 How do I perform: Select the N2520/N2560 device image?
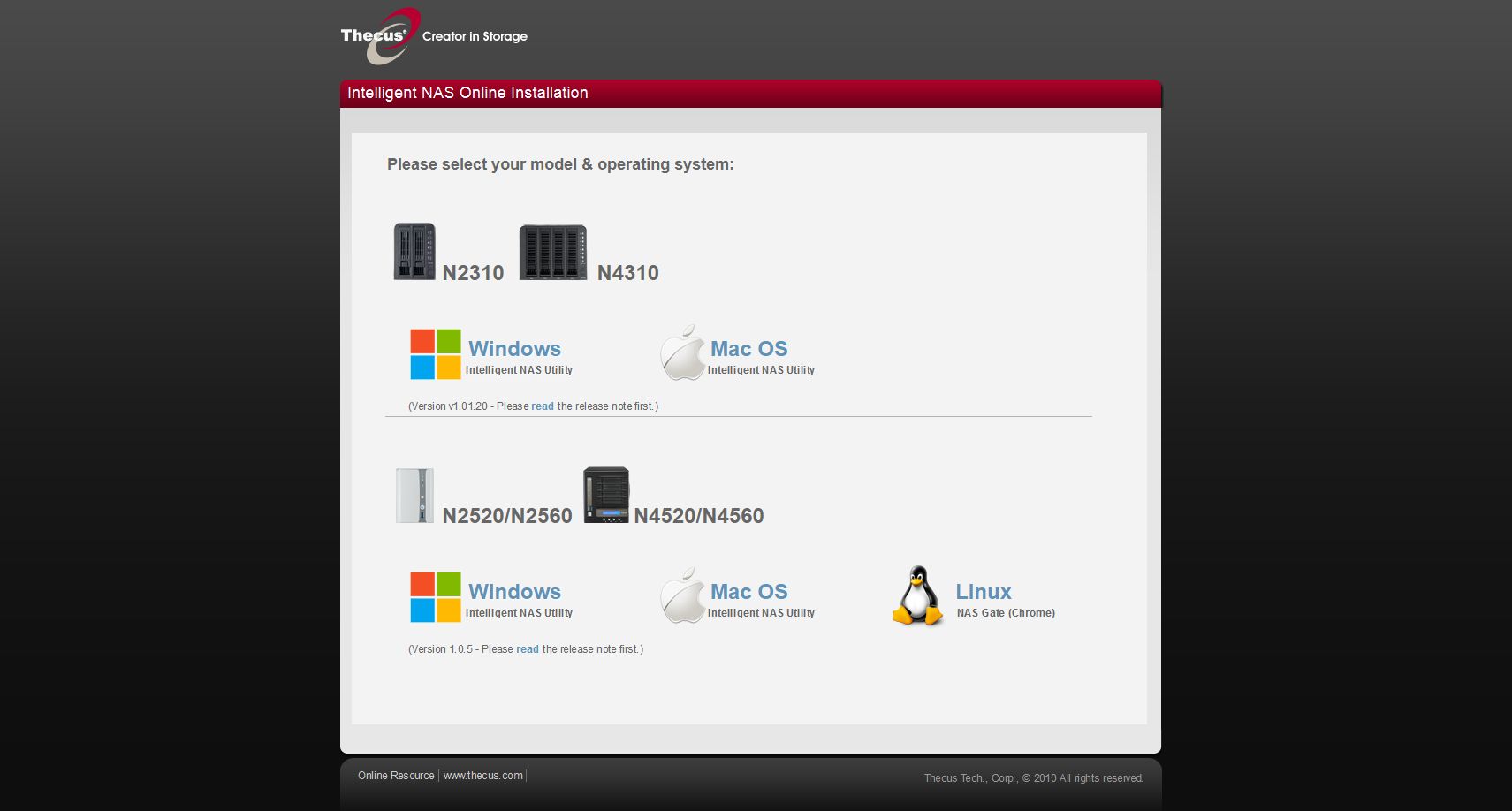(x=414, y=496)
